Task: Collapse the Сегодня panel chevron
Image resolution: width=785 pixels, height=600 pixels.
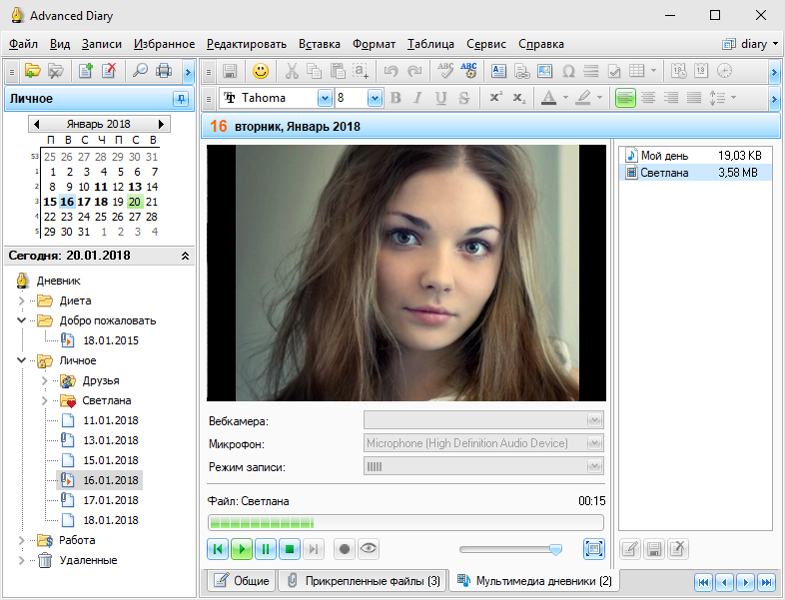Action: click(x=184, y=256)
